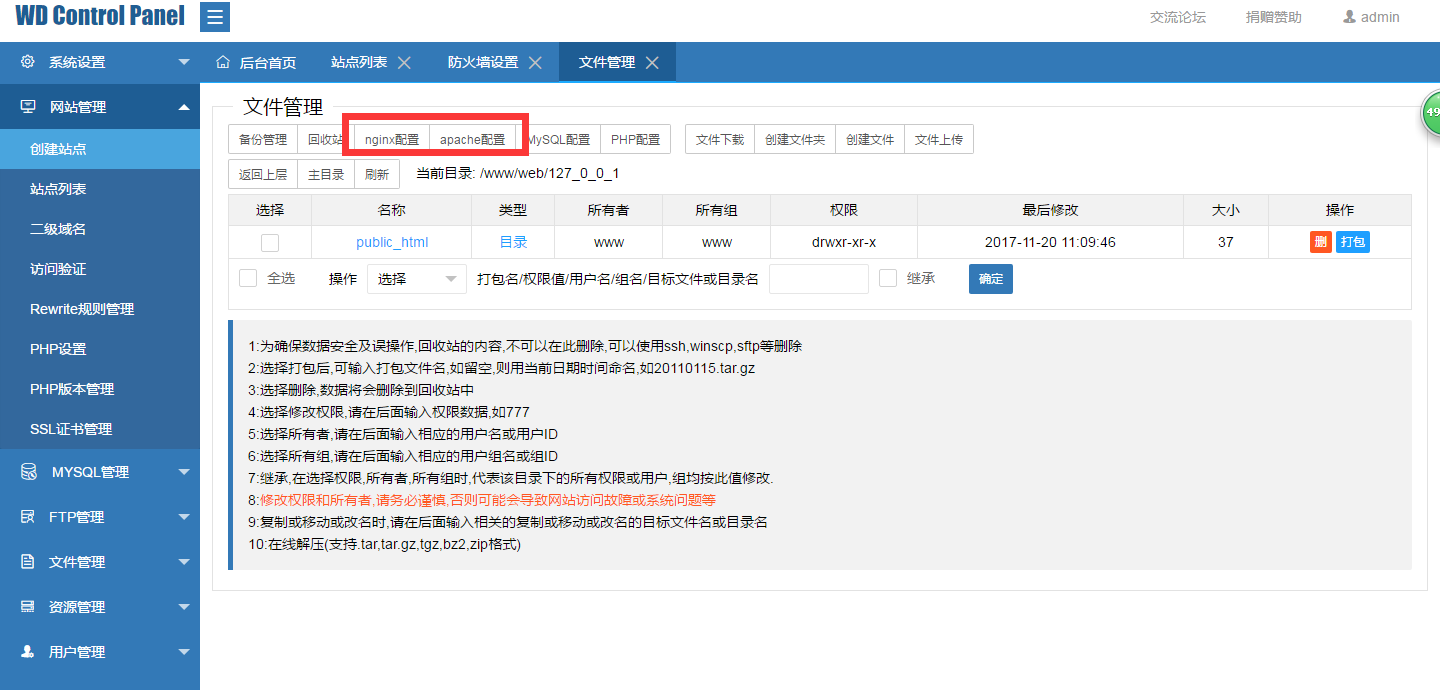This screenshot has width=1440, height=690.
Task: Open the hamburger menu next to WD Control Panel
Action: coord(214,17)
